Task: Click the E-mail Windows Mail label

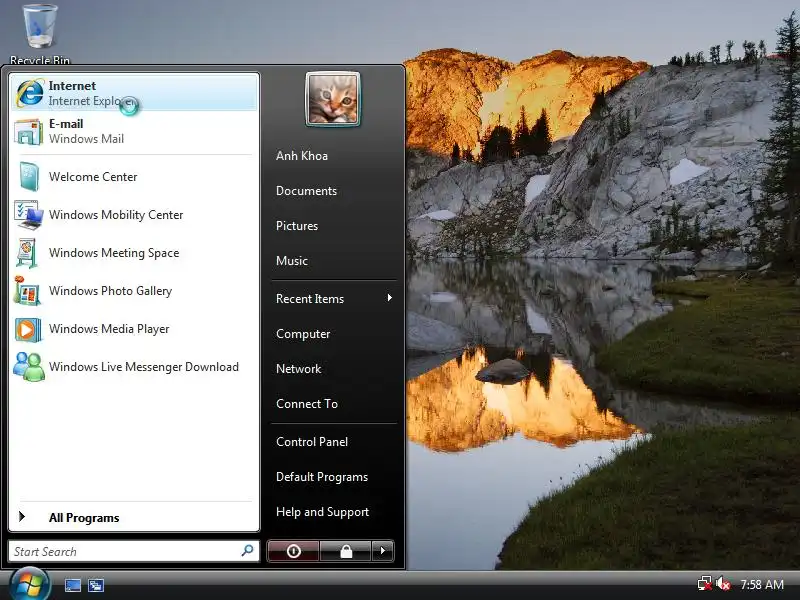Action: click(x=86, y=132)
